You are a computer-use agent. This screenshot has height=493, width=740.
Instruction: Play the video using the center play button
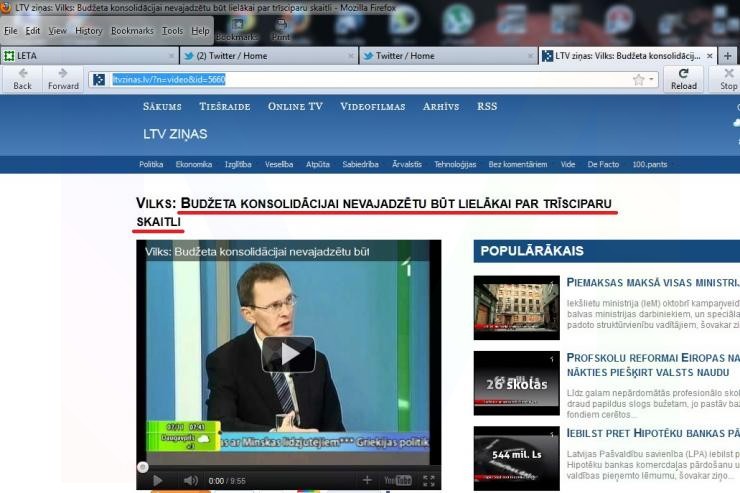pos(289,353)
